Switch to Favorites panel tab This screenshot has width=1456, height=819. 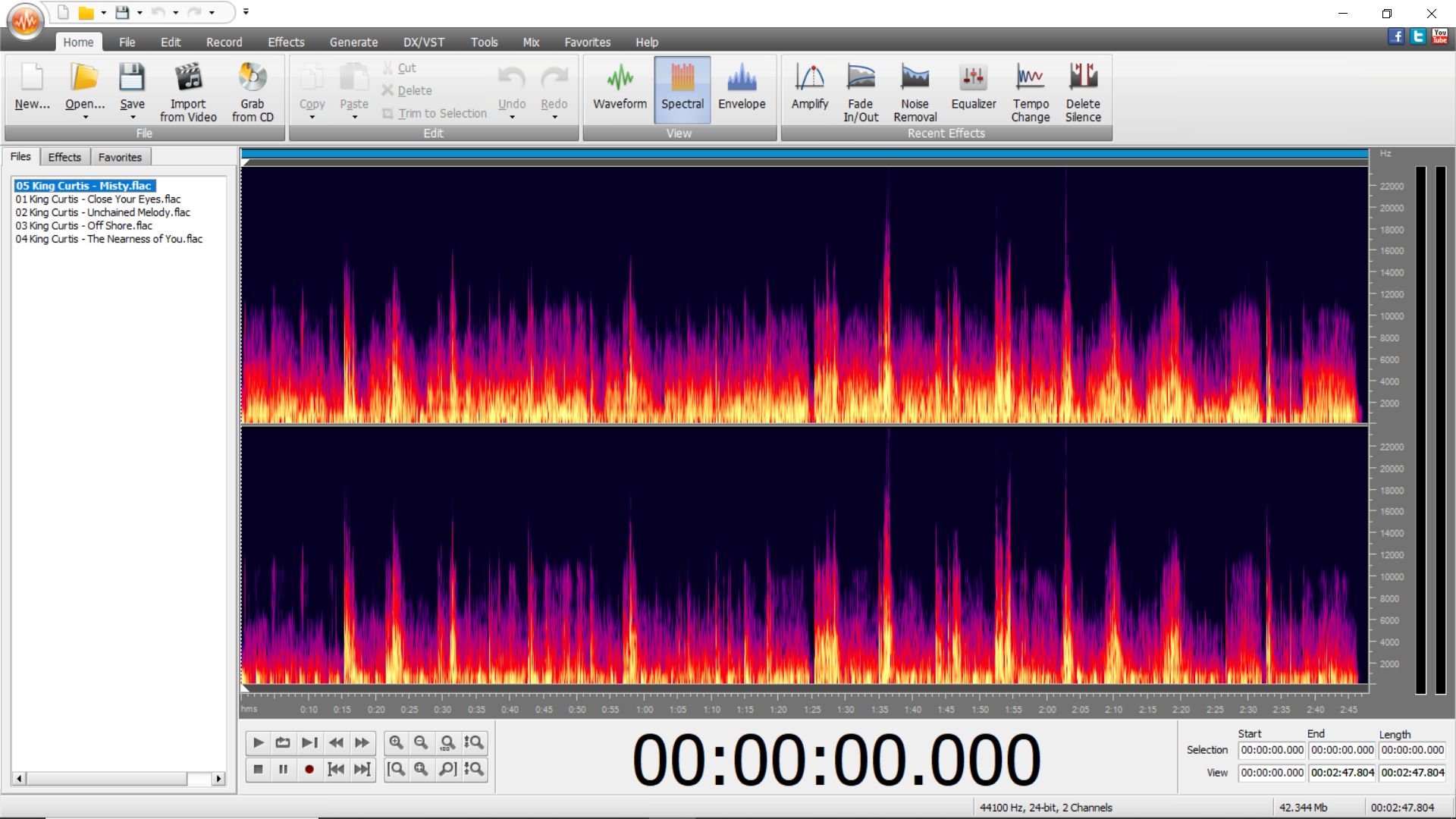(120, 157)
